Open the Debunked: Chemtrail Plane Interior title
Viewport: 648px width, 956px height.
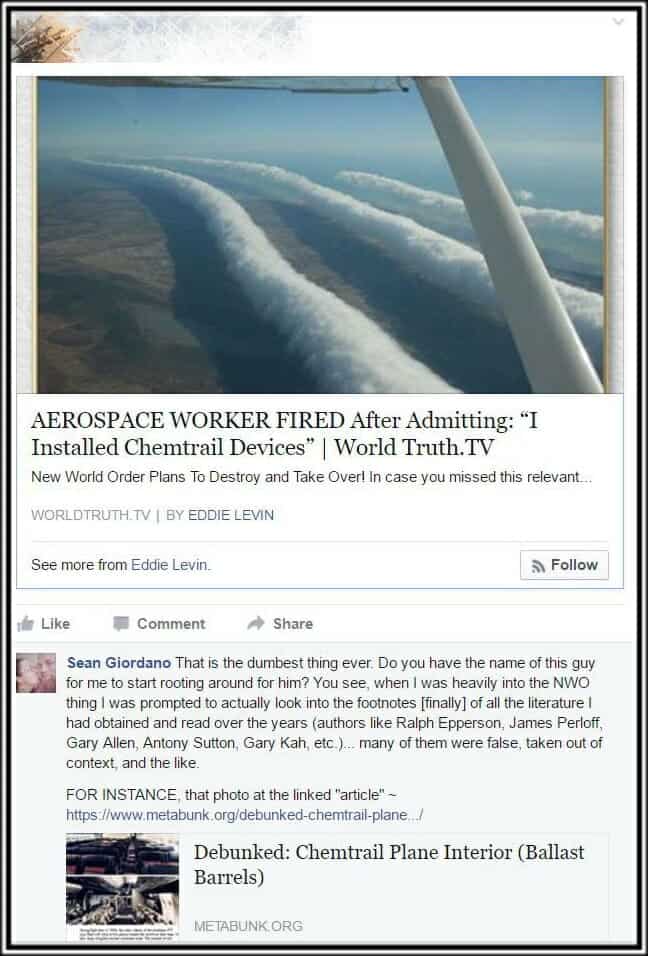coord(389,865)
